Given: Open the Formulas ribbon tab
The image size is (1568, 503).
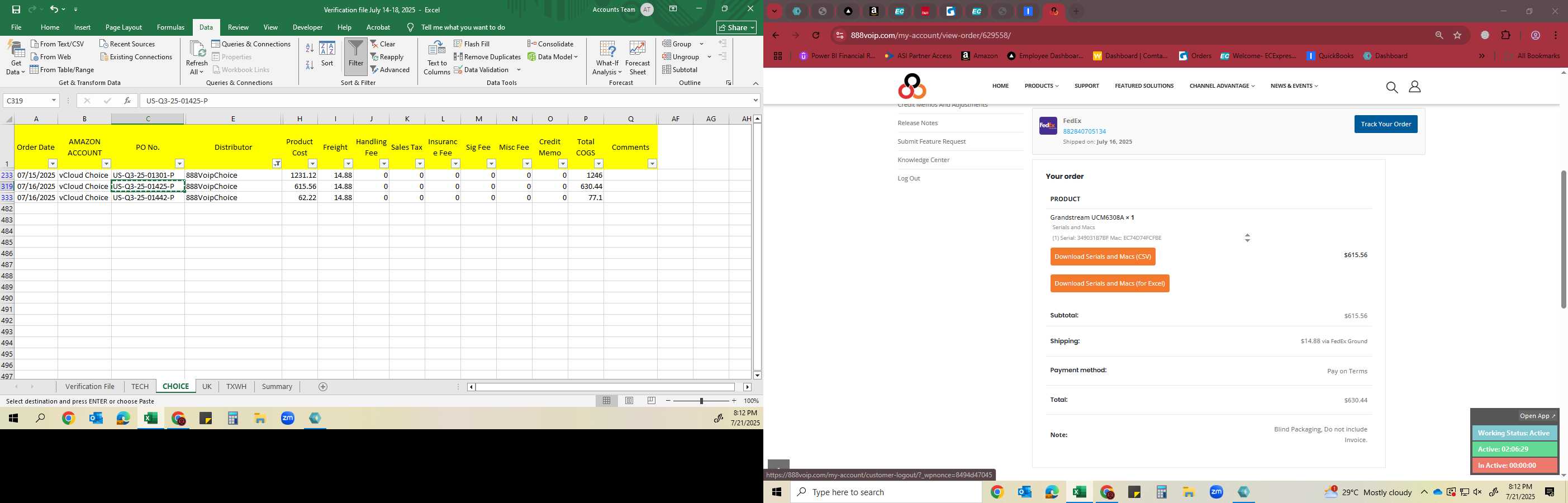Looking at the screenshot, I should pos(170,27).
